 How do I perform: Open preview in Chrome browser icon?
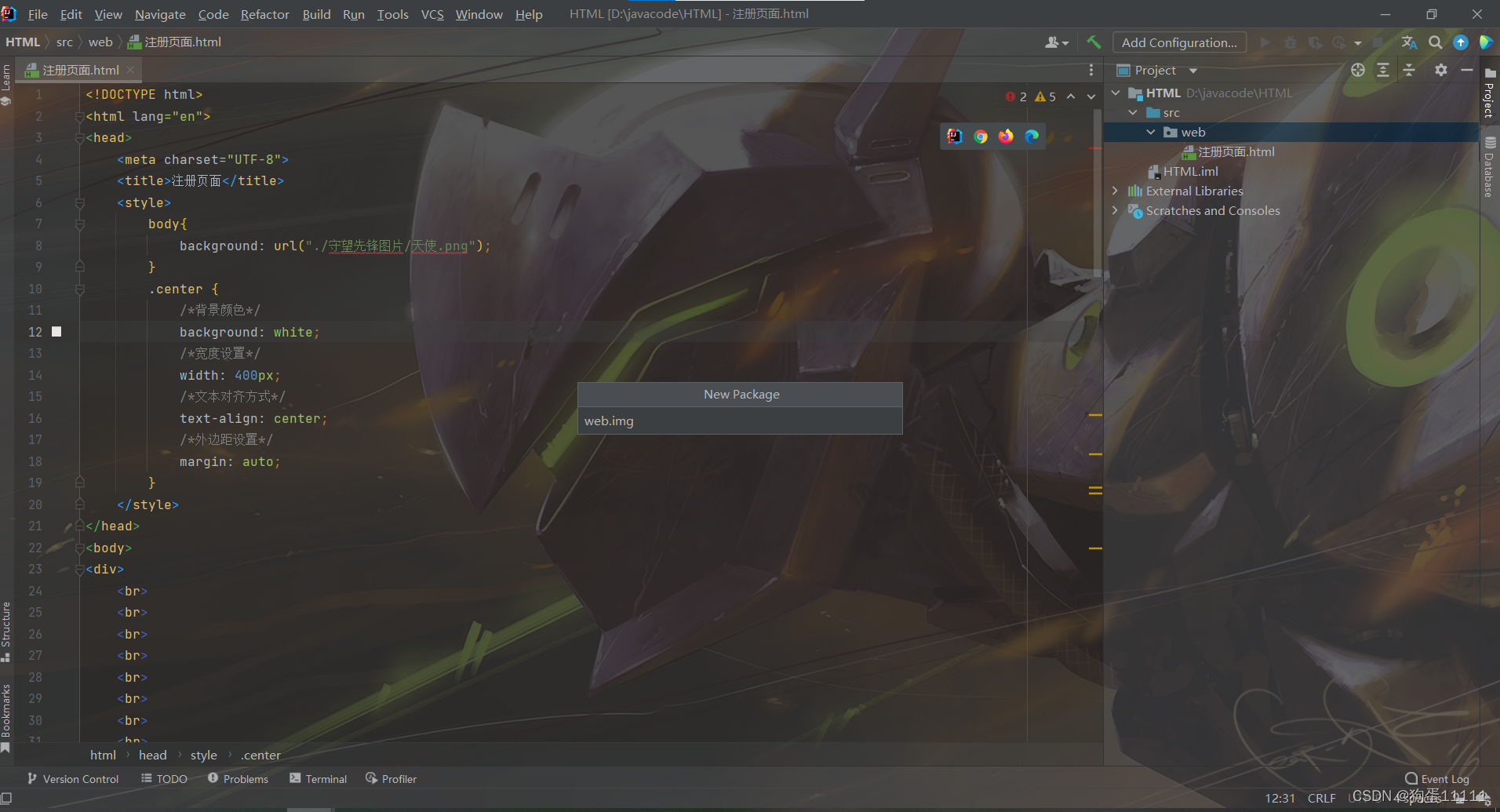click(x=981, y=137)
